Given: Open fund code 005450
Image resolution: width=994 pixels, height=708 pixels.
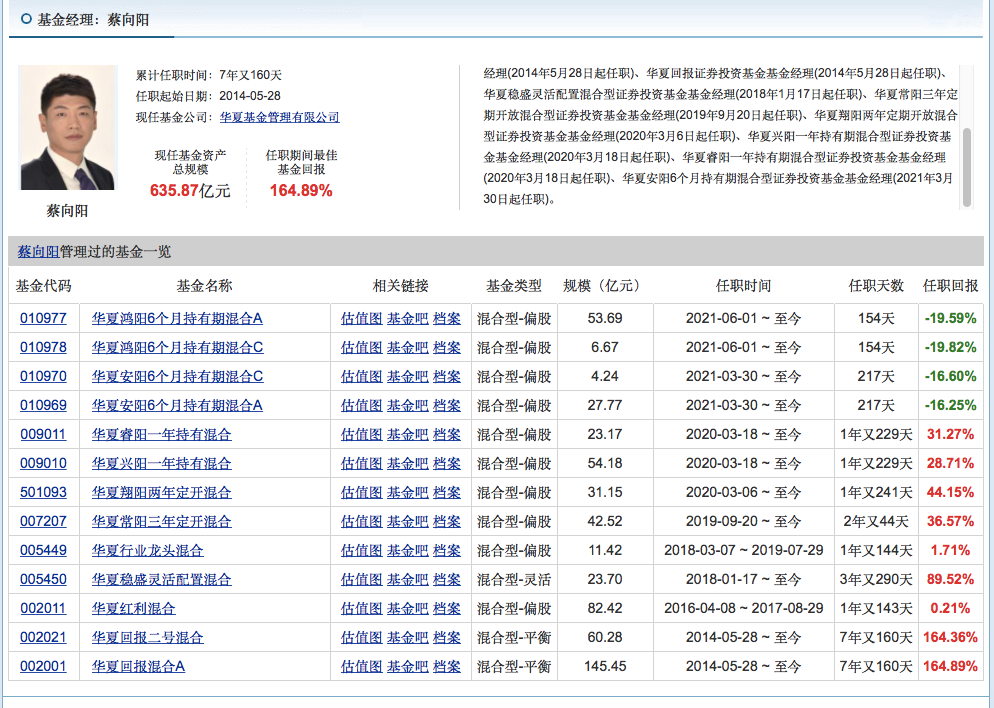Looking at the screenshot, I should [x=43, y=579].
